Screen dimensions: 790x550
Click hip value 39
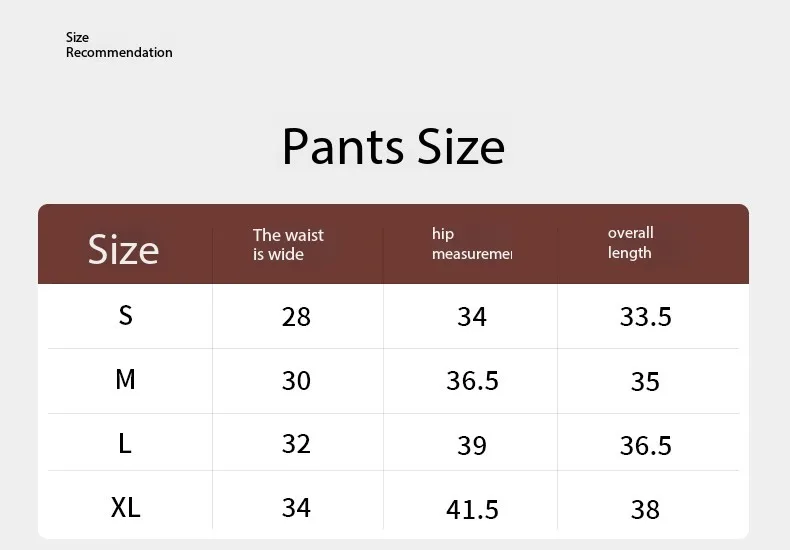[471, 445]
